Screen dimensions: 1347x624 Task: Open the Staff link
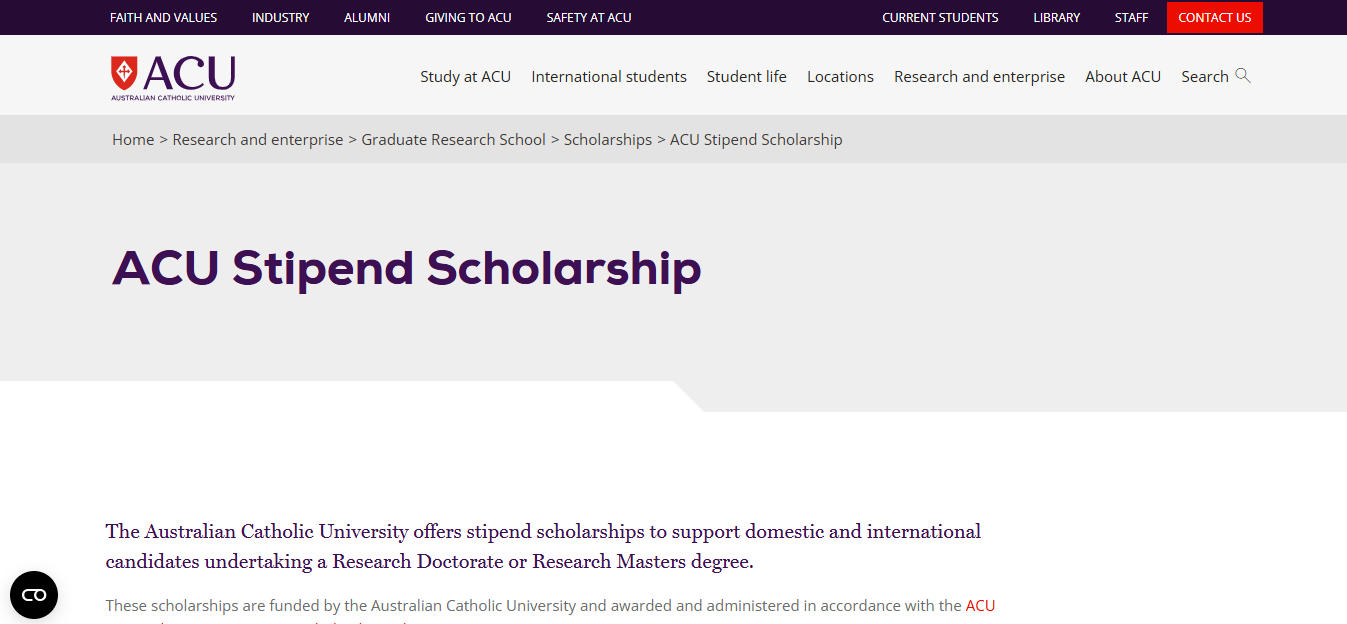tap(1132, 17)
